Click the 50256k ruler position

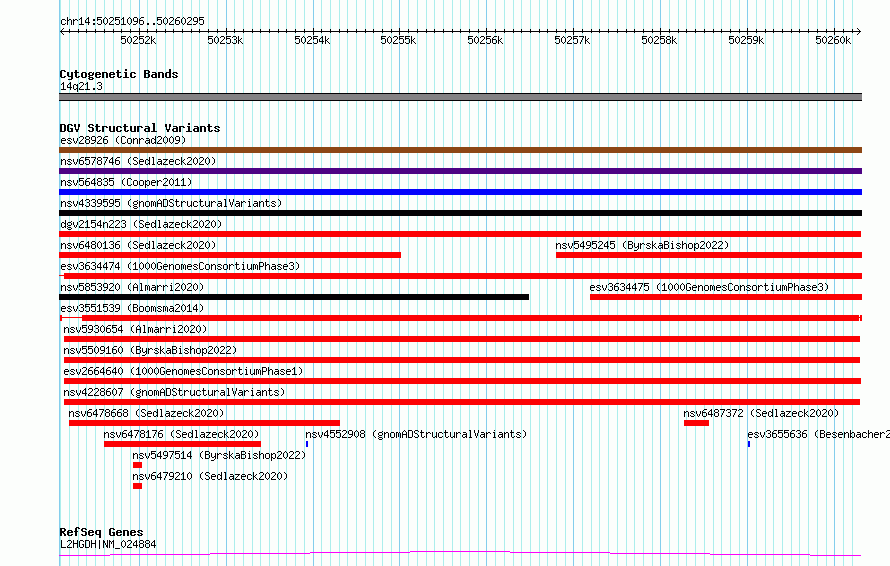pos(485,40)
